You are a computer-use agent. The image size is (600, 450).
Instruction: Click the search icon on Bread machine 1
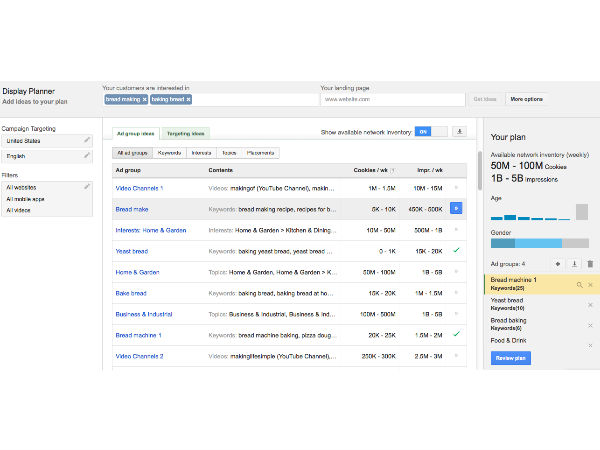point(579,285)
